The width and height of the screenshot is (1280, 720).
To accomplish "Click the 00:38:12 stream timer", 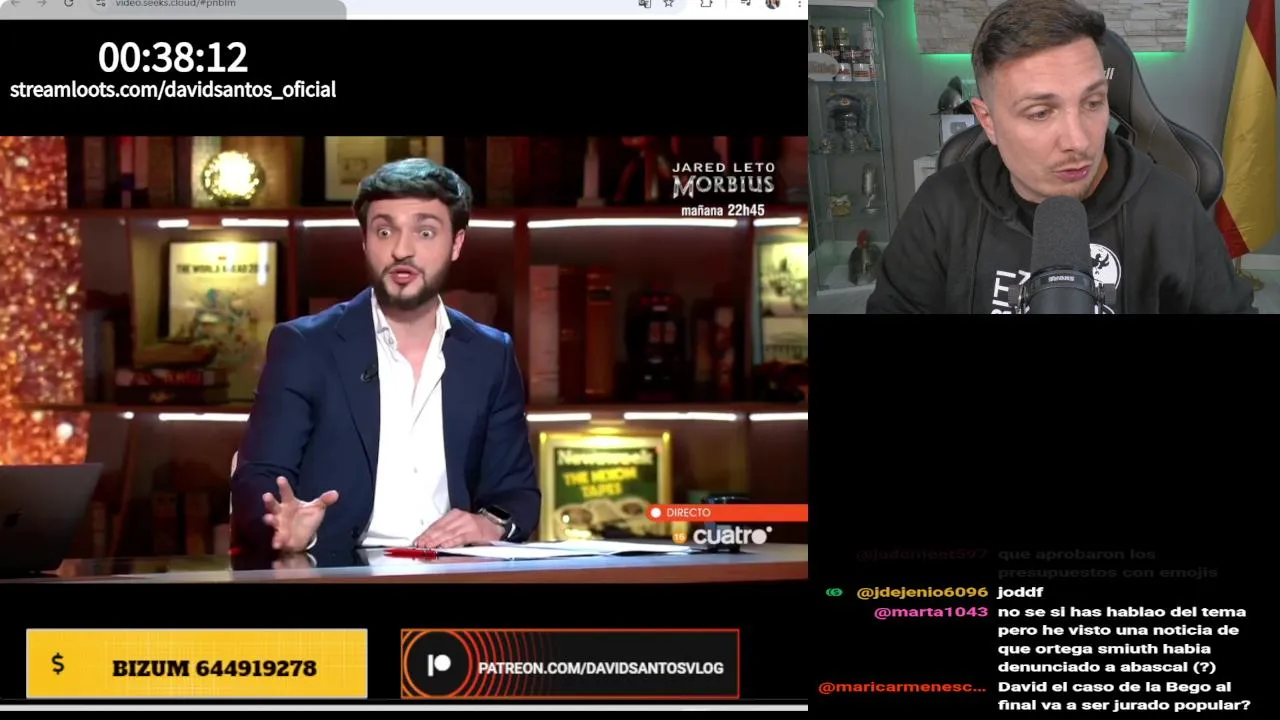I will (x=173, y=57).
